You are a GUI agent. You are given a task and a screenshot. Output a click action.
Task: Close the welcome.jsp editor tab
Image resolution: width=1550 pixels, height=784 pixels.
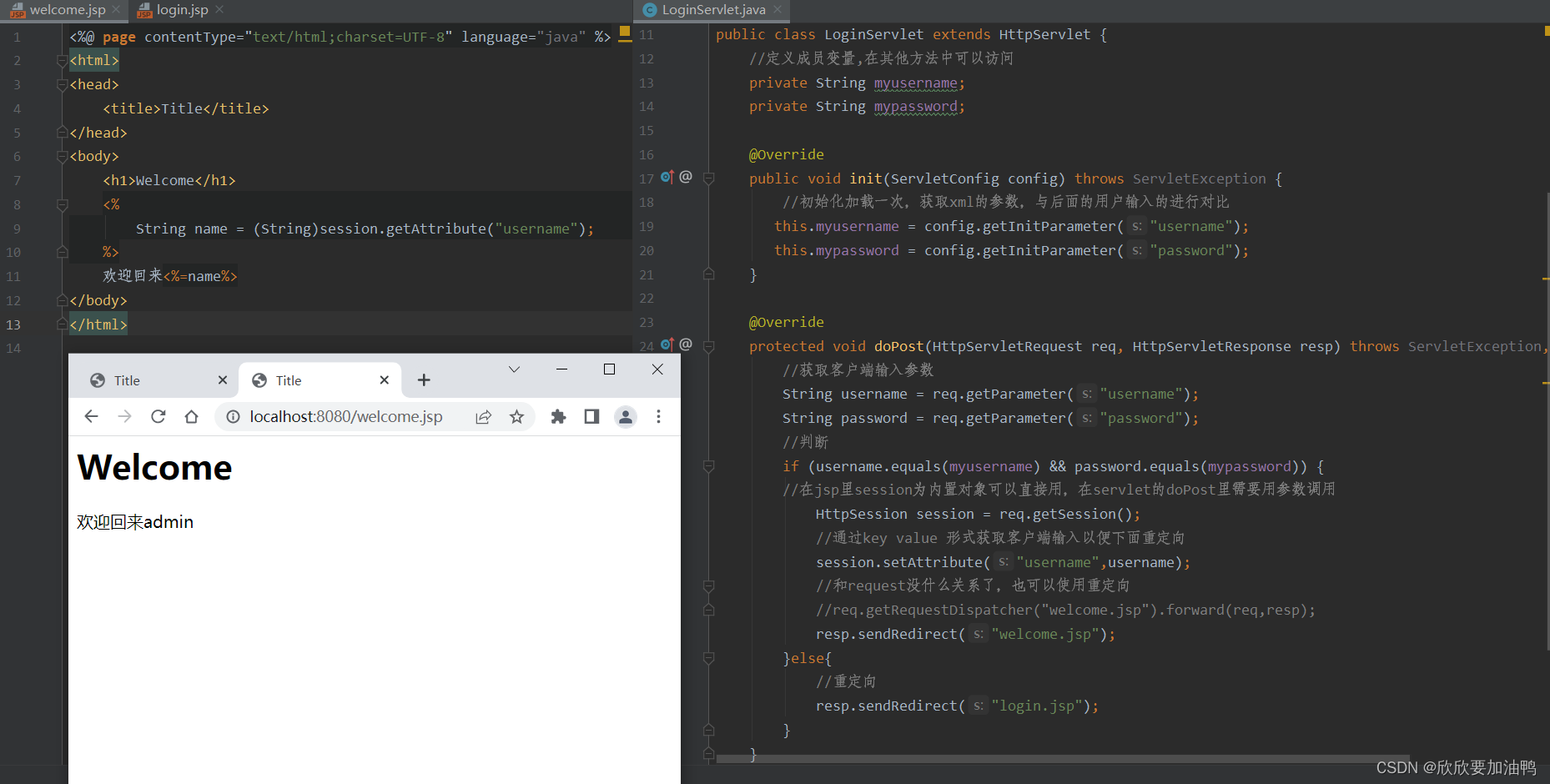coord(116,10)
